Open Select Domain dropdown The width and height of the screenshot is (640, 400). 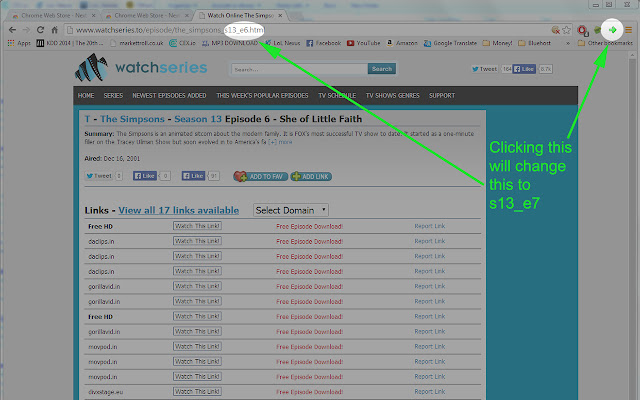coord(291,210)
